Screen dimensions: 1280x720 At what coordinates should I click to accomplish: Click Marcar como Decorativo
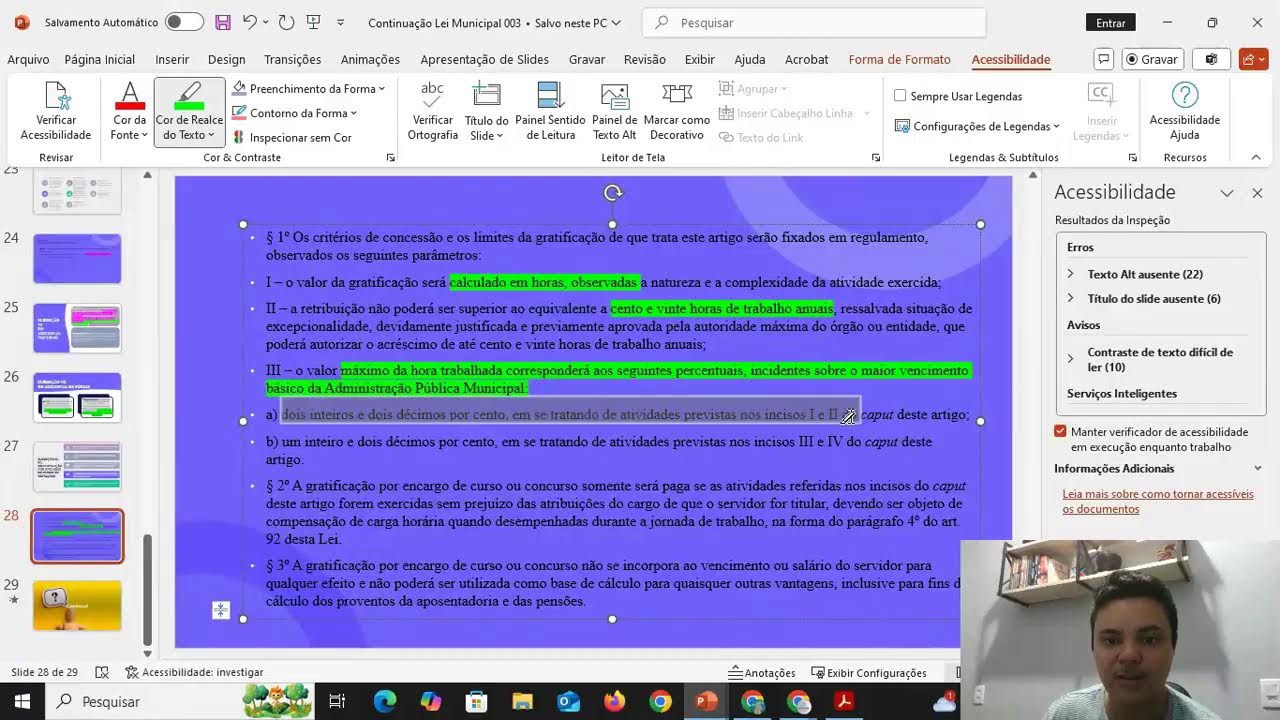tap(677, 111)
